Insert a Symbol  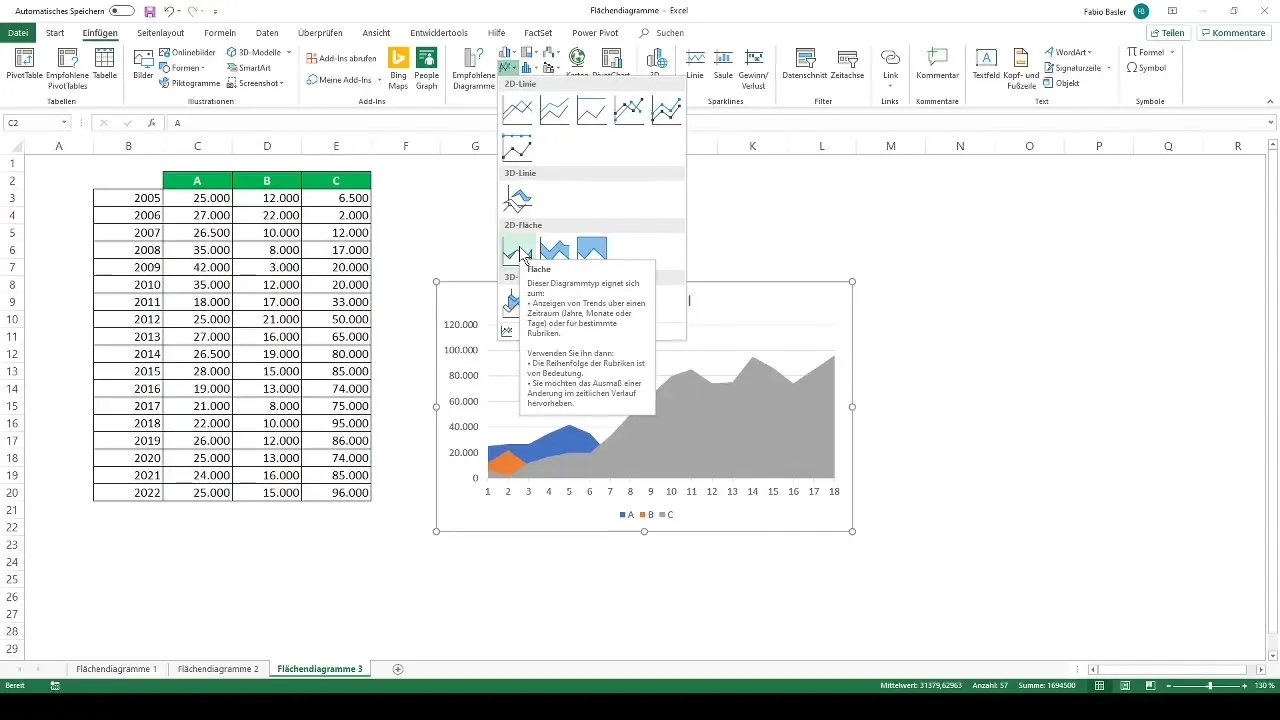point(1146,67)
